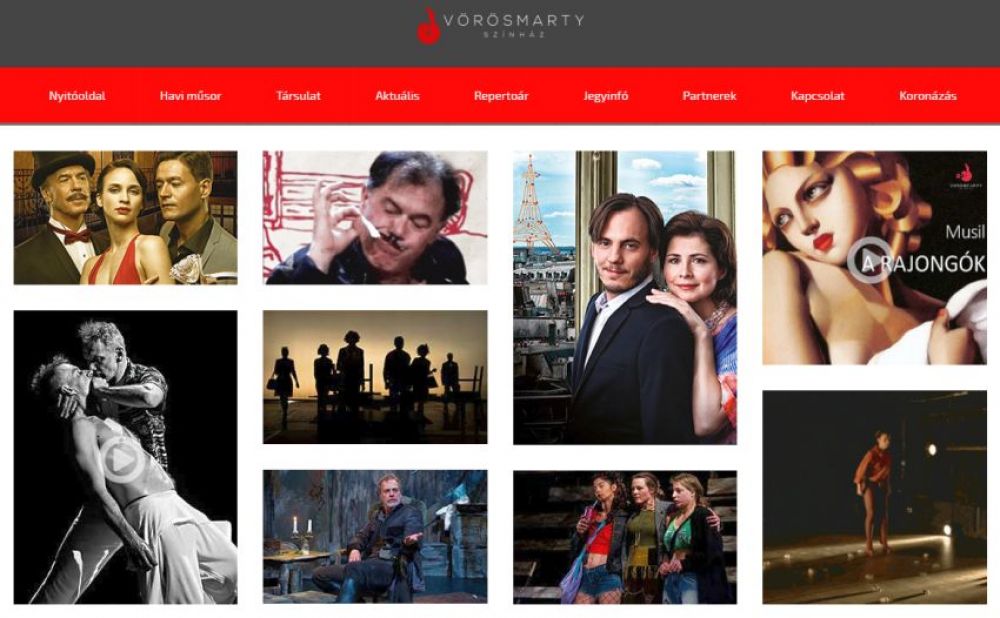Click the Jegyinfó link
The height and width of the screenshot is (618, 1000).
pyautogui.click(x=605, y=96)
